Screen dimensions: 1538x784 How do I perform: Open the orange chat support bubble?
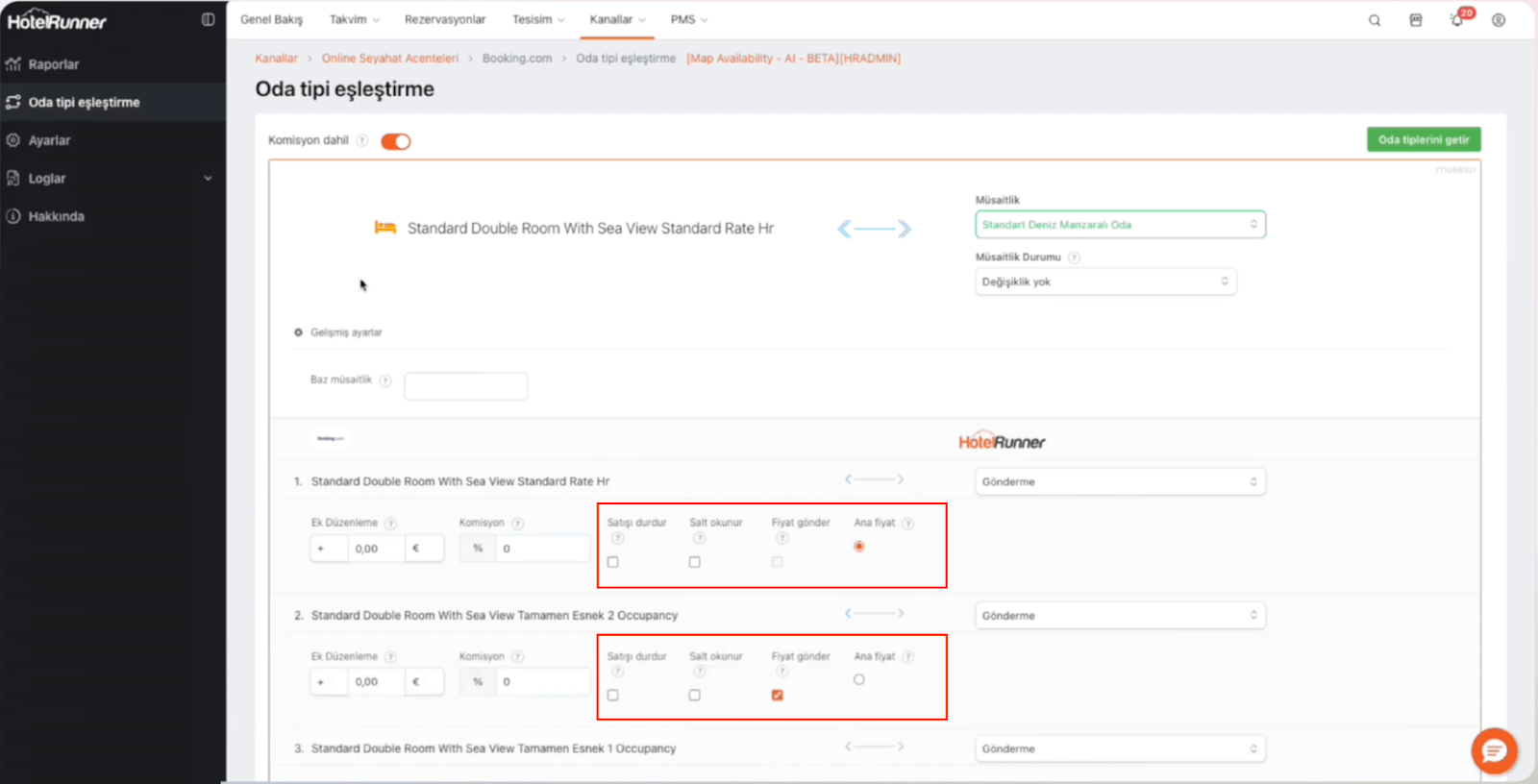tap(1494, 750)
